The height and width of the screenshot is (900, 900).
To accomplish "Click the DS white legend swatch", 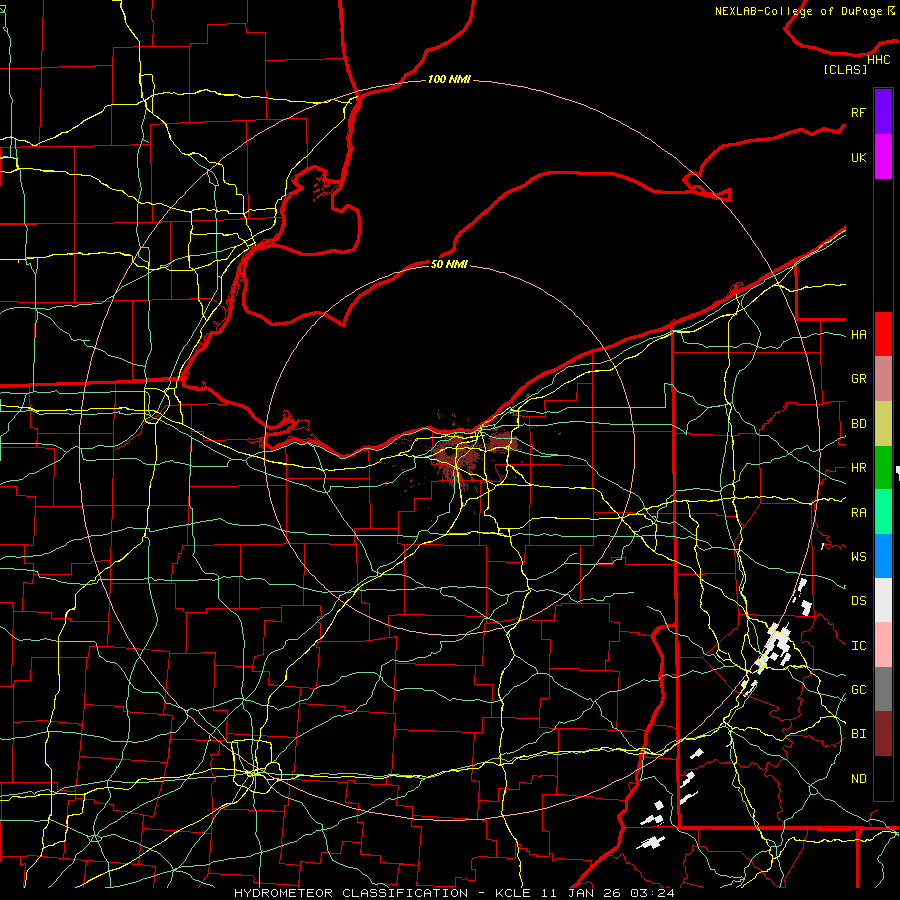I will 883,600.
